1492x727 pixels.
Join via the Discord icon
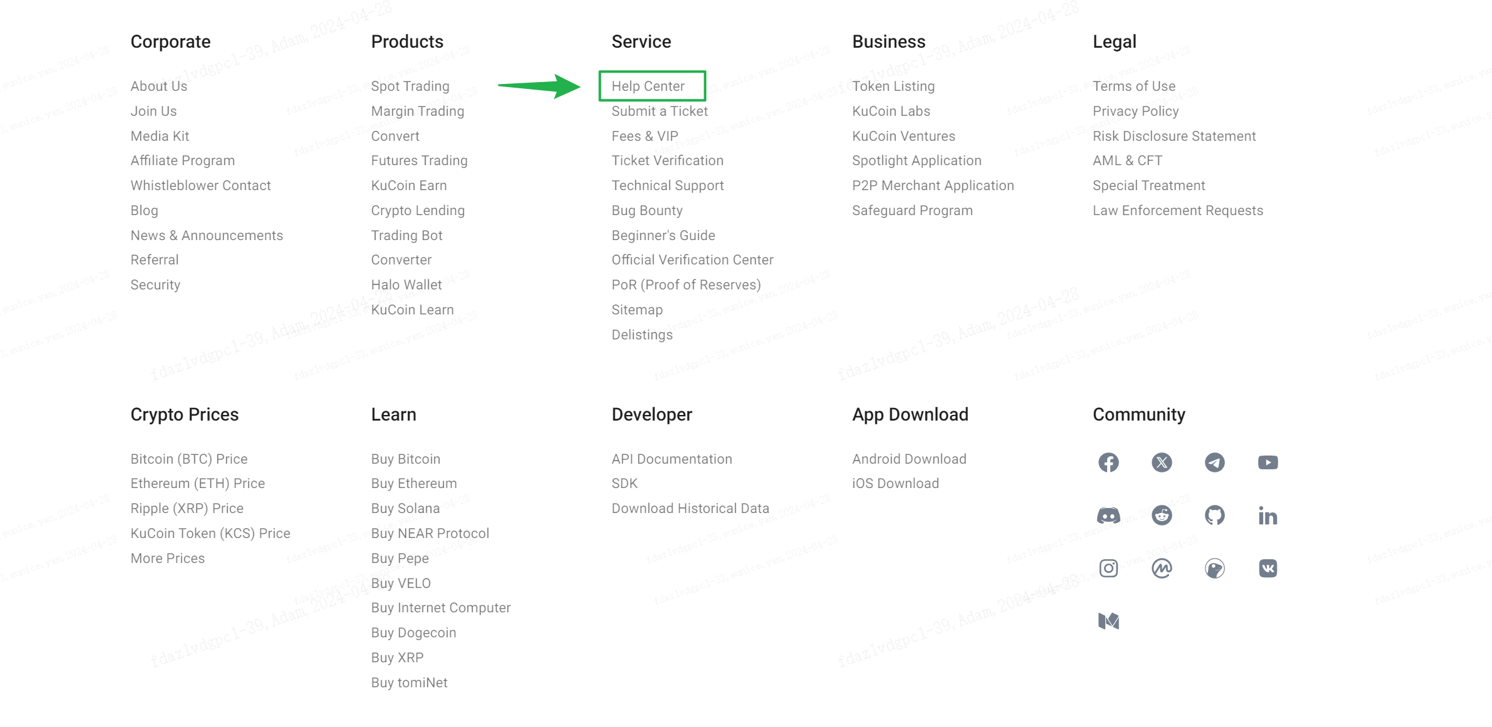1108,515
